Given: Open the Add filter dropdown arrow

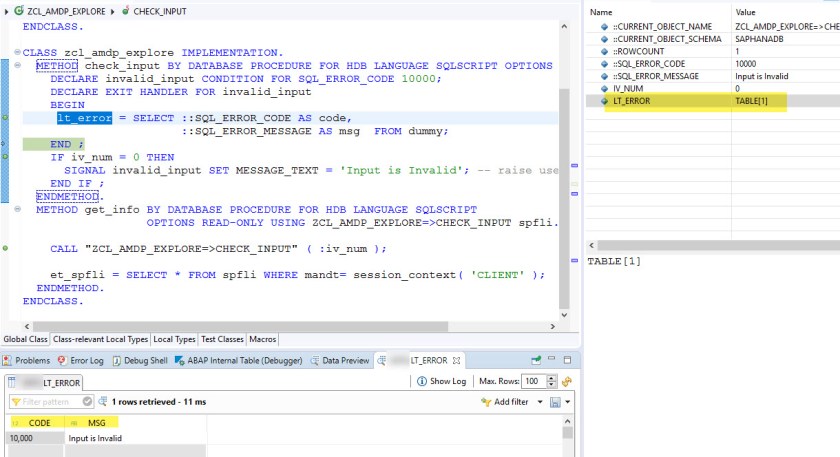Looking at the screenshot, I should pos(538,401).
